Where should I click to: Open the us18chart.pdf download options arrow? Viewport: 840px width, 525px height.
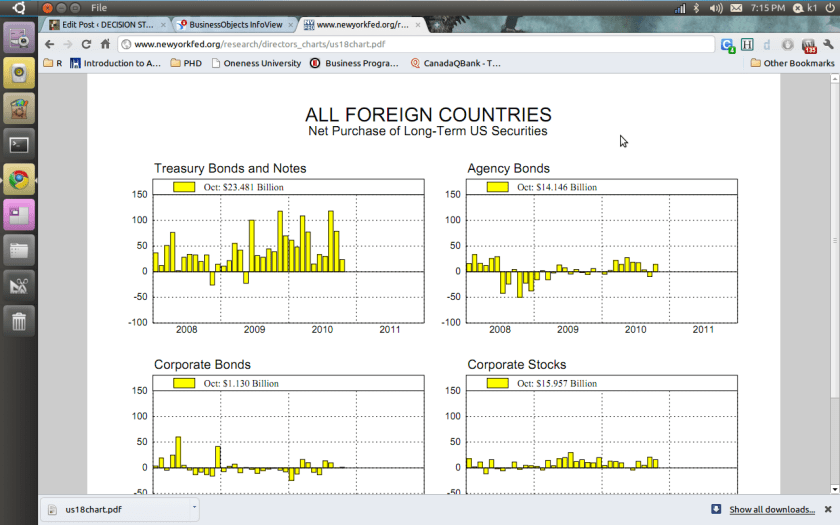(194, 508)
